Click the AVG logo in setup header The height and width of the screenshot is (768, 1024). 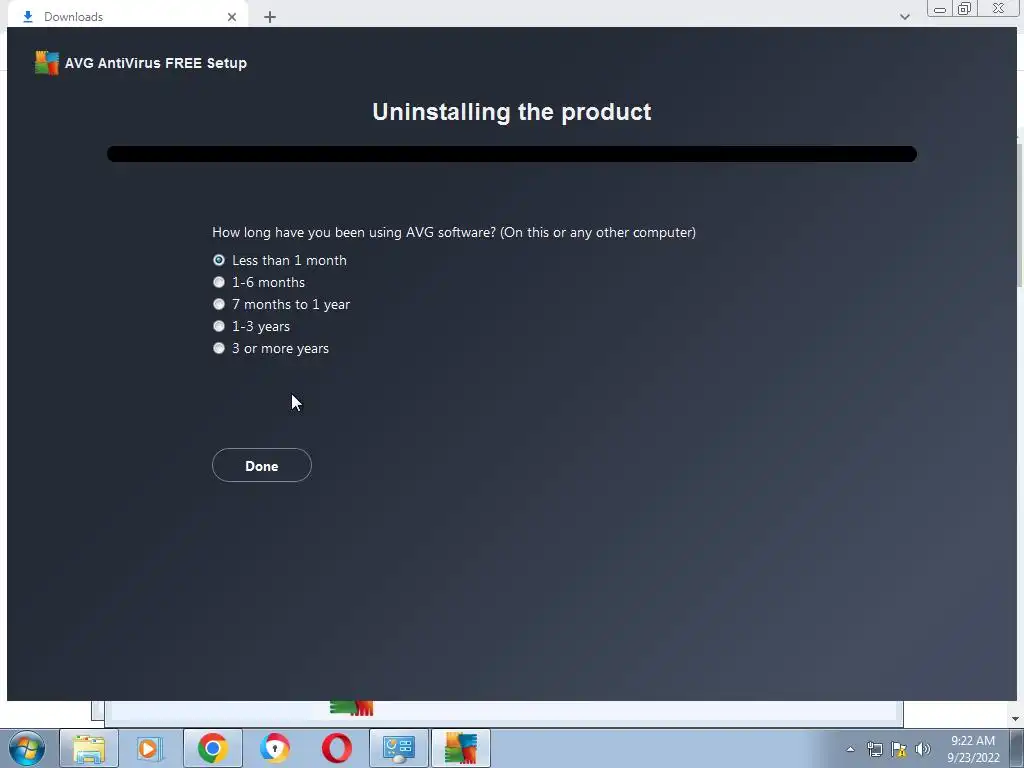pos(47,63)
